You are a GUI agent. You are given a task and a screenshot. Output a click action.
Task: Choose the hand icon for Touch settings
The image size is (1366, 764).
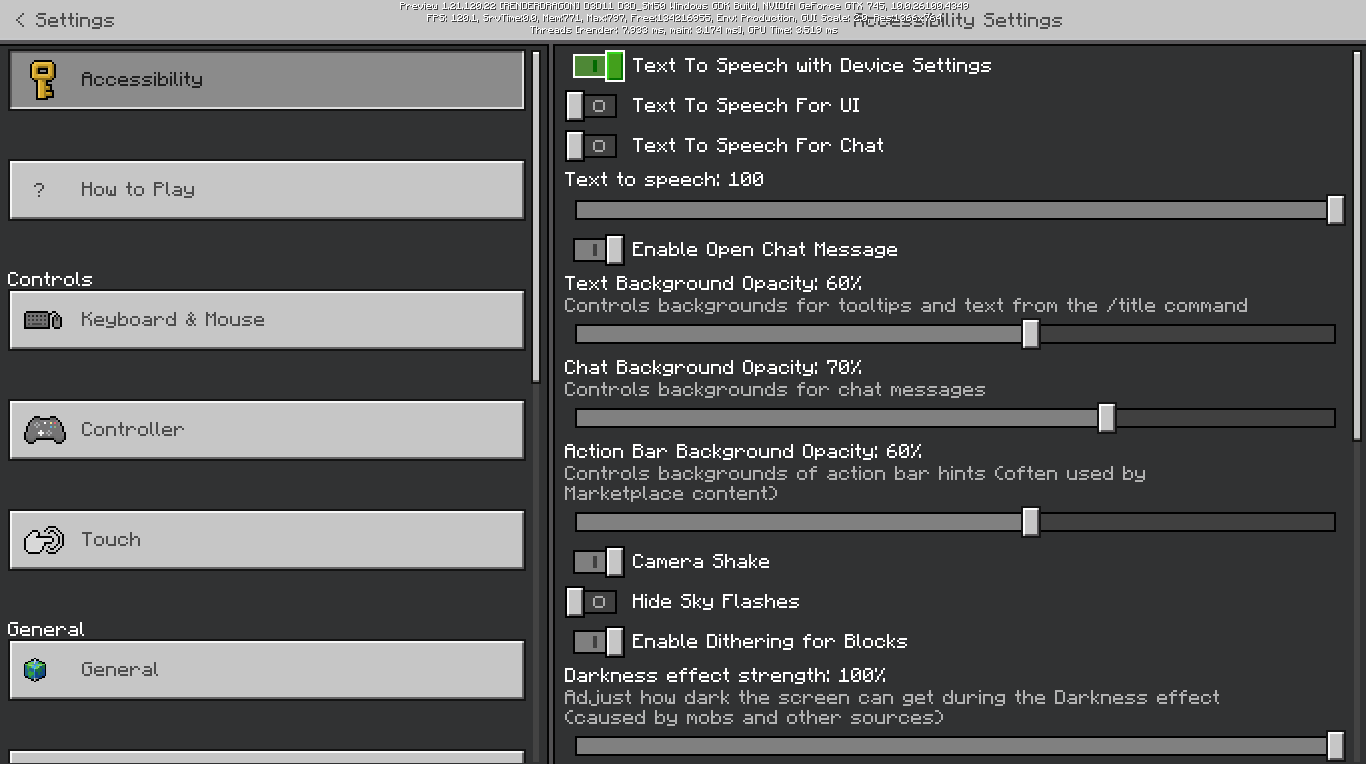(43, 540)
